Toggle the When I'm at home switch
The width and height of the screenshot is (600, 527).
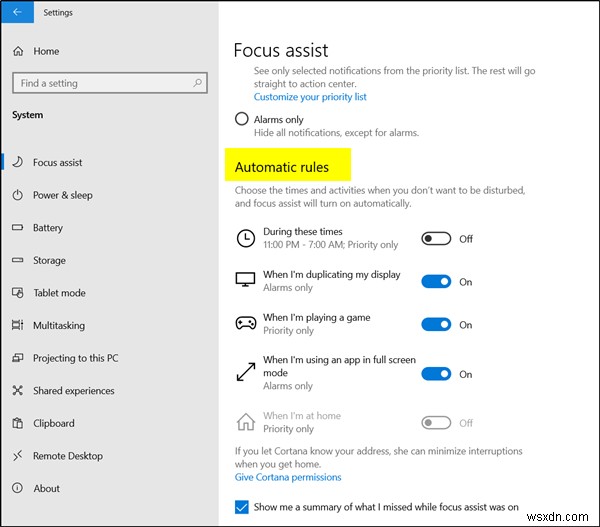point(436,423)
